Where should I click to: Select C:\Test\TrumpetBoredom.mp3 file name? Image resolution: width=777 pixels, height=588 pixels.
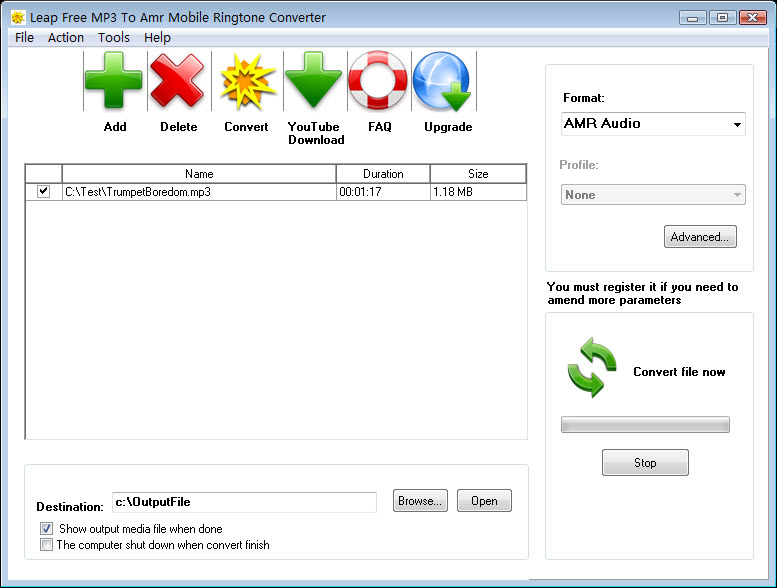138,192
